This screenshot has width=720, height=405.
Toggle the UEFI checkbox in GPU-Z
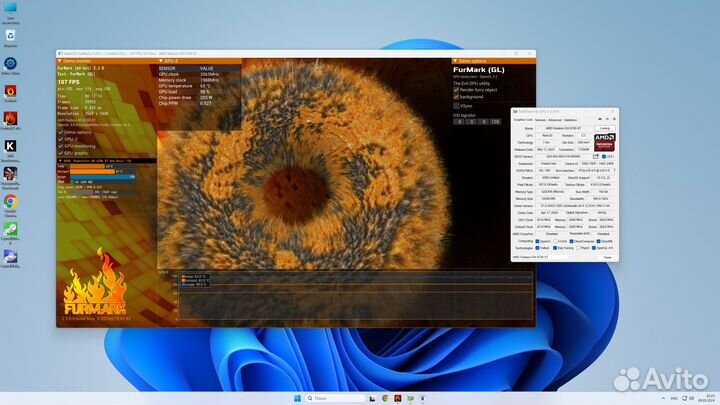point(604,157)
